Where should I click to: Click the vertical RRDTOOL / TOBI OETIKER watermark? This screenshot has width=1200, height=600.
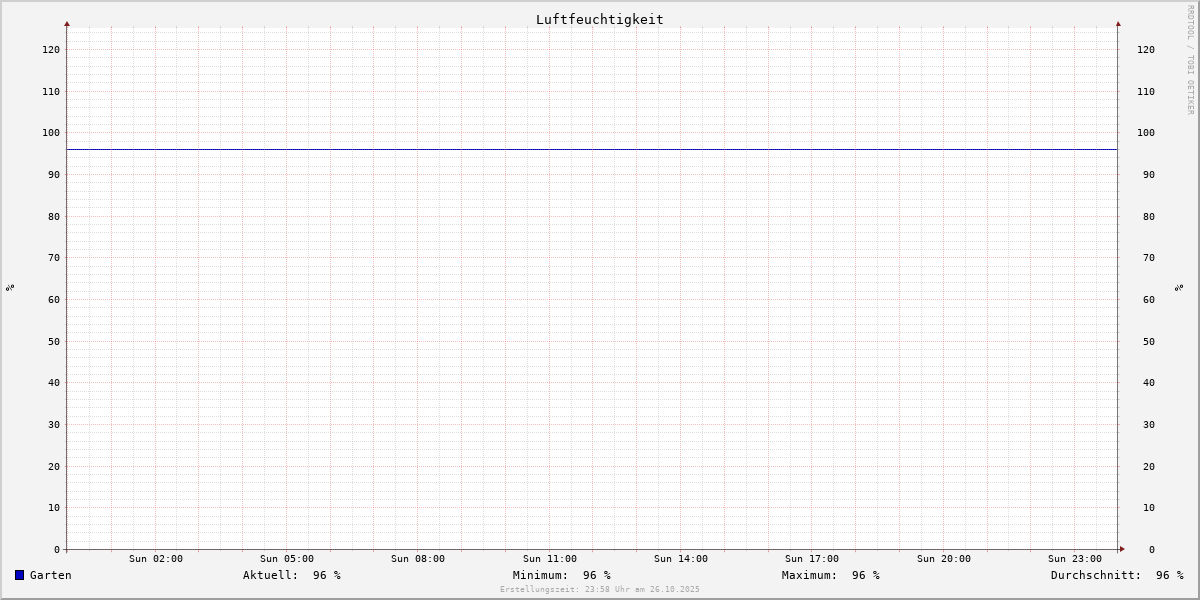pyautogui.click(x=1190, y=59)
